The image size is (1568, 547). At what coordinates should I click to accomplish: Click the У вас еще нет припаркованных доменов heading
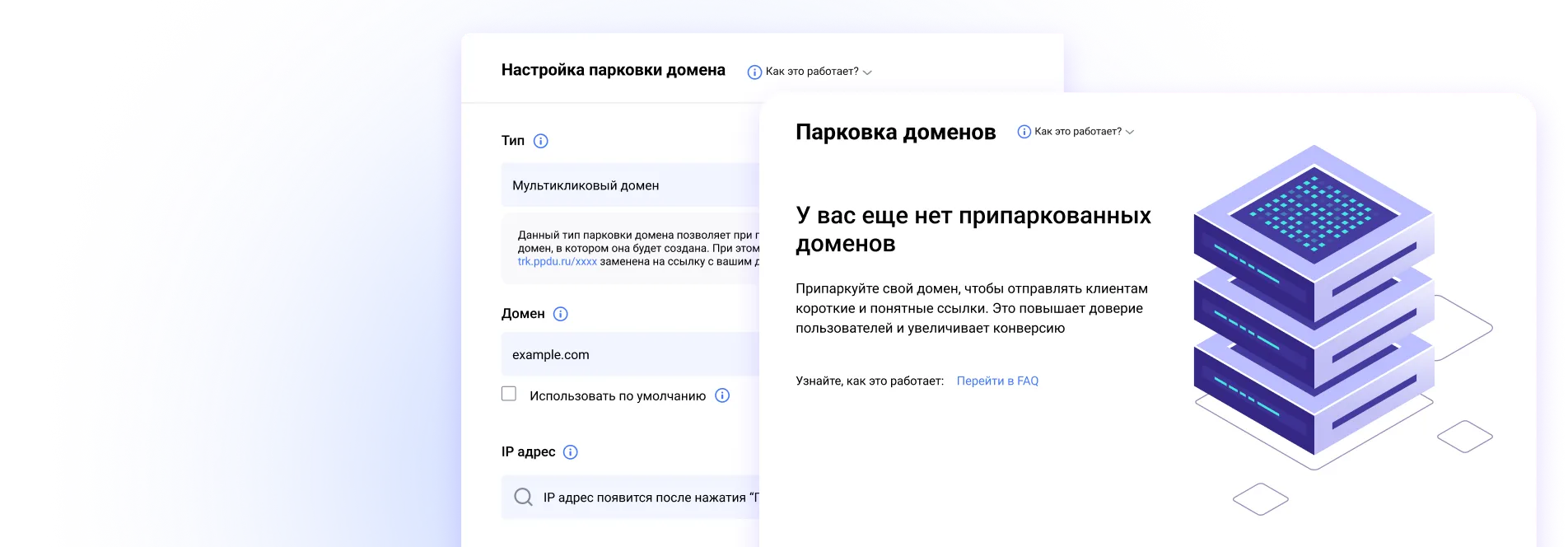[973, 229]
